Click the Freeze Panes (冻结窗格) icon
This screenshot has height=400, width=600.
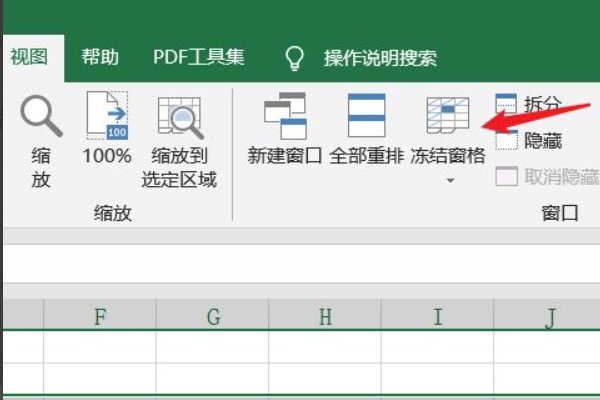tap(448, 115)
